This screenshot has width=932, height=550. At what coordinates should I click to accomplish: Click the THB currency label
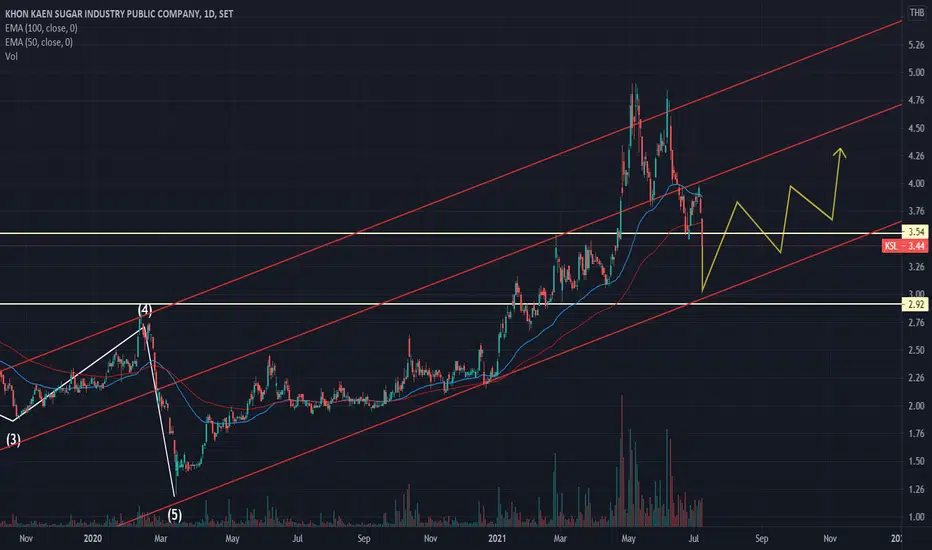(917, 12)
